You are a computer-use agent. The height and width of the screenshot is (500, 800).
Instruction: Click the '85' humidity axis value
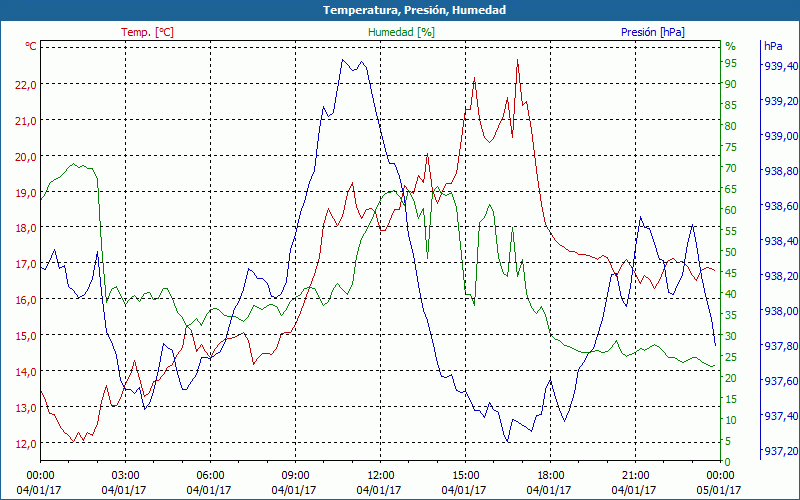tap(731, 105)
